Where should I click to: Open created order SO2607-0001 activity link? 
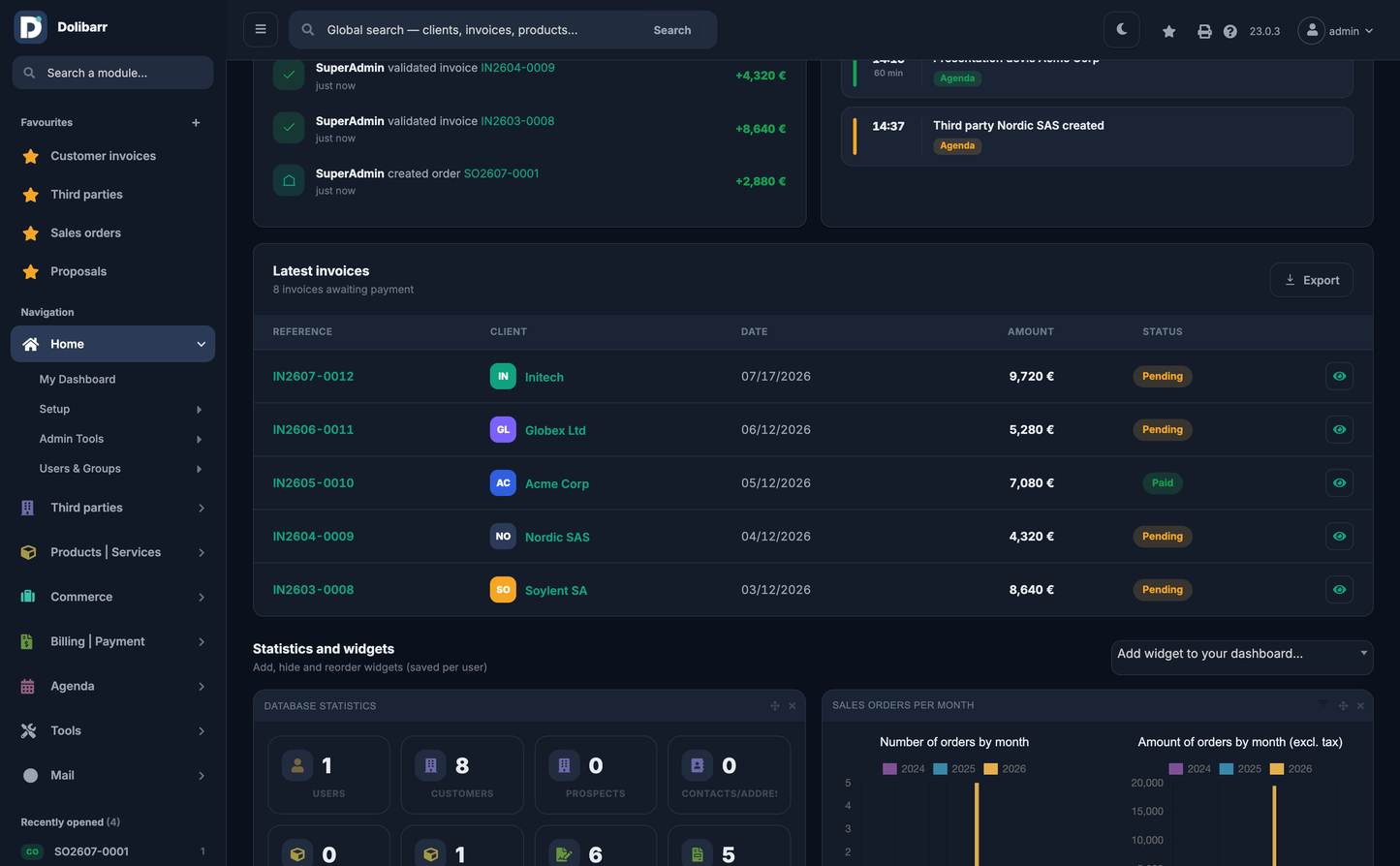pyautogui.click(x=501, y=173)
